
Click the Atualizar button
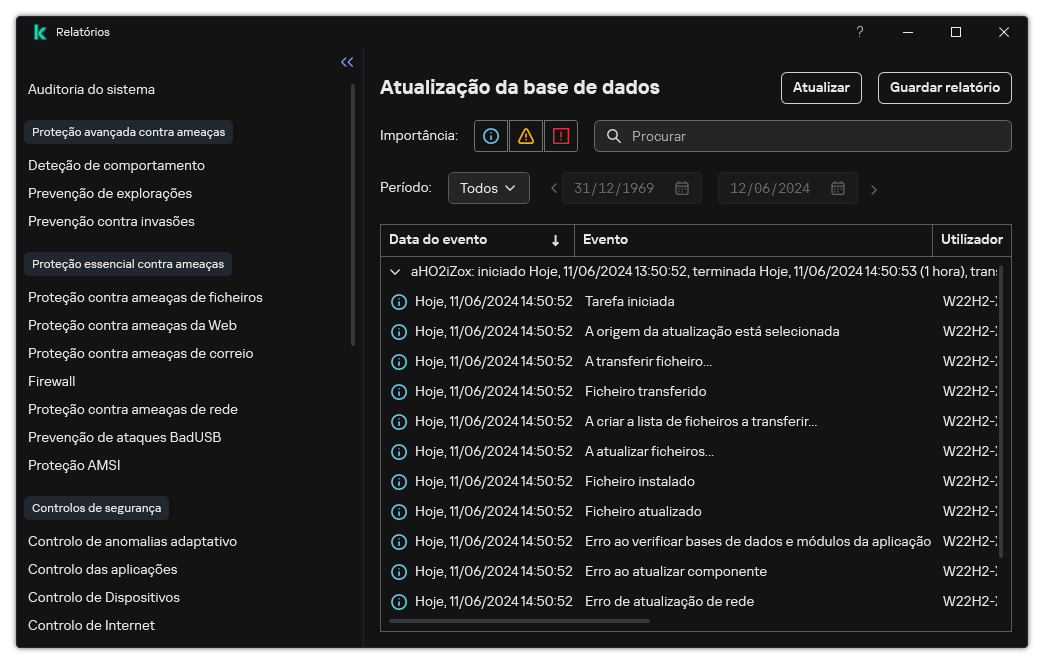820,88
